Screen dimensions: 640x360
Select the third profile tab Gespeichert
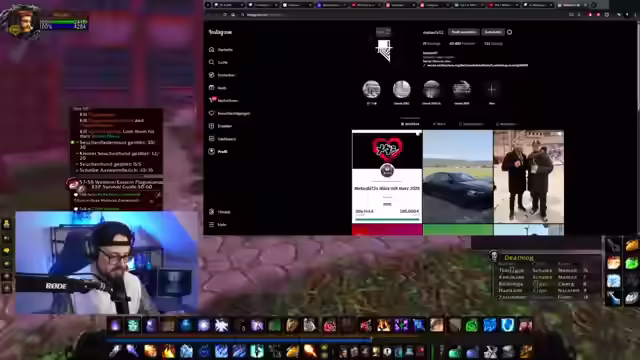pyautogui.click(x=471, y=124)
